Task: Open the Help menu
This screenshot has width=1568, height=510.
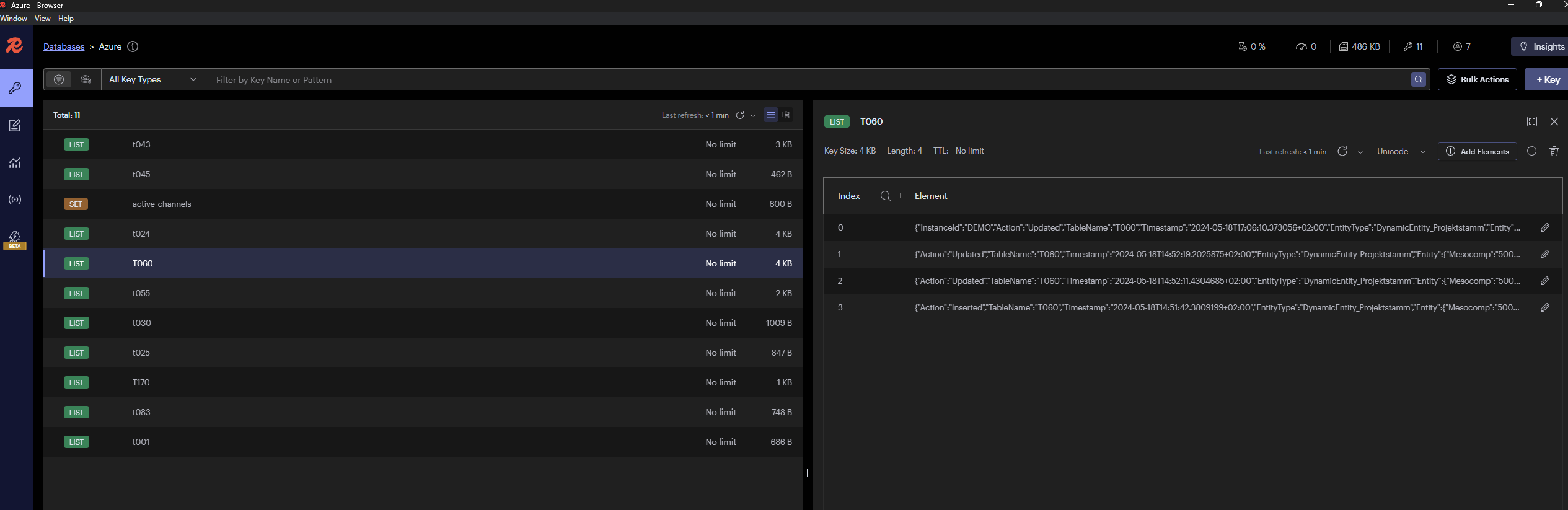Action: (x=66, y=19)
